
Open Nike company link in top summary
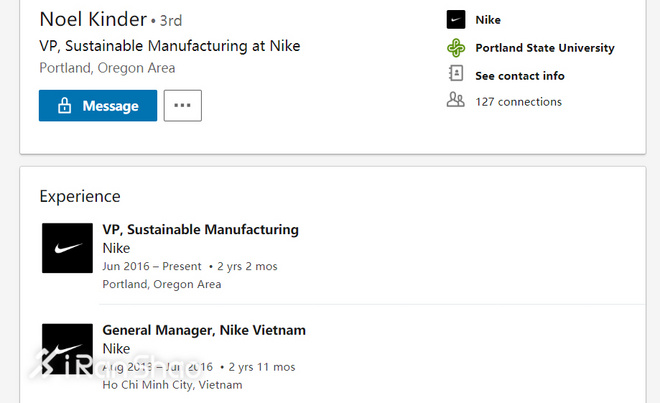pyautogui.click(x=488, y=20)
